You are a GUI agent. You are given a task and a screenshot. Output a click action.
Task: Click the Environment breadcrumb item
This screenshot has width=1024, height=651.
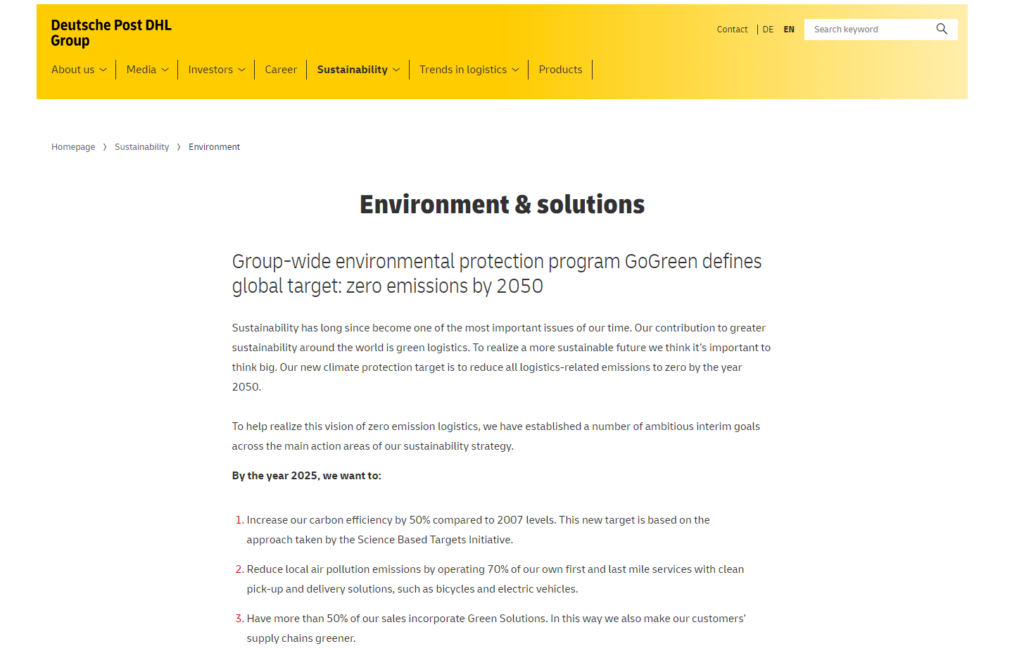(214, 147)
